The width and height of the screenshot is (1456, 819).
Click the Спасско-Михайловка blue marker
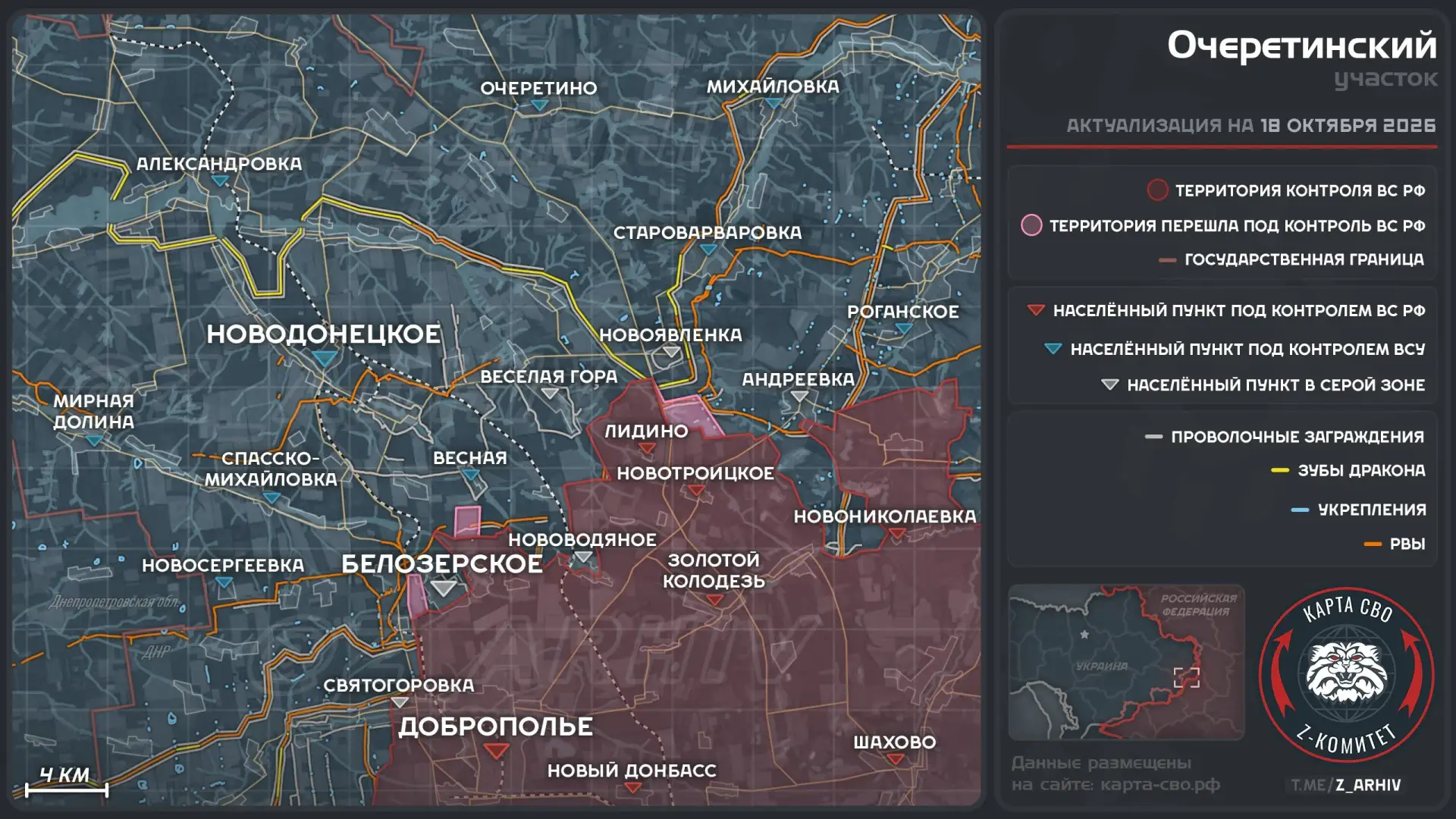coord(271,497)
